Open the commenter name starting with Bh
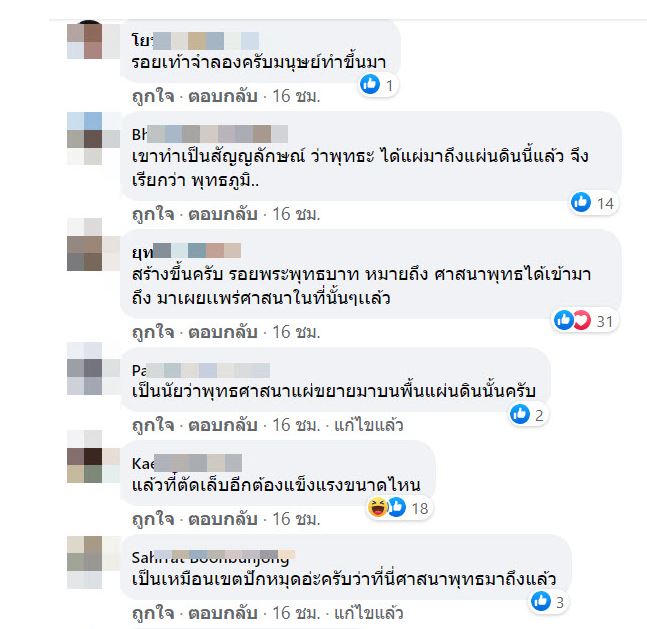The image size is (647, 629). 210,134
